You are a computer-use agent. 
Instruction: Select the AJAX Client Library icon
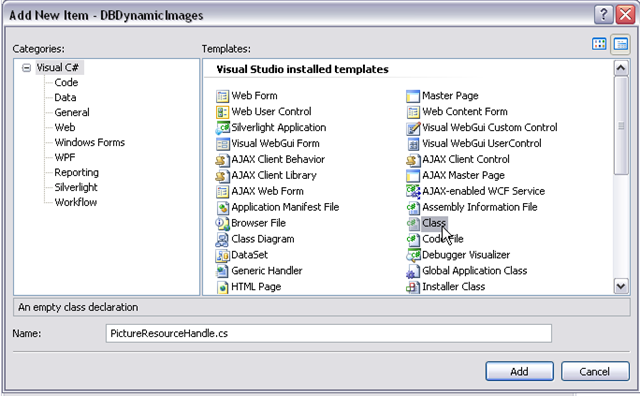(x=222, y=176)
